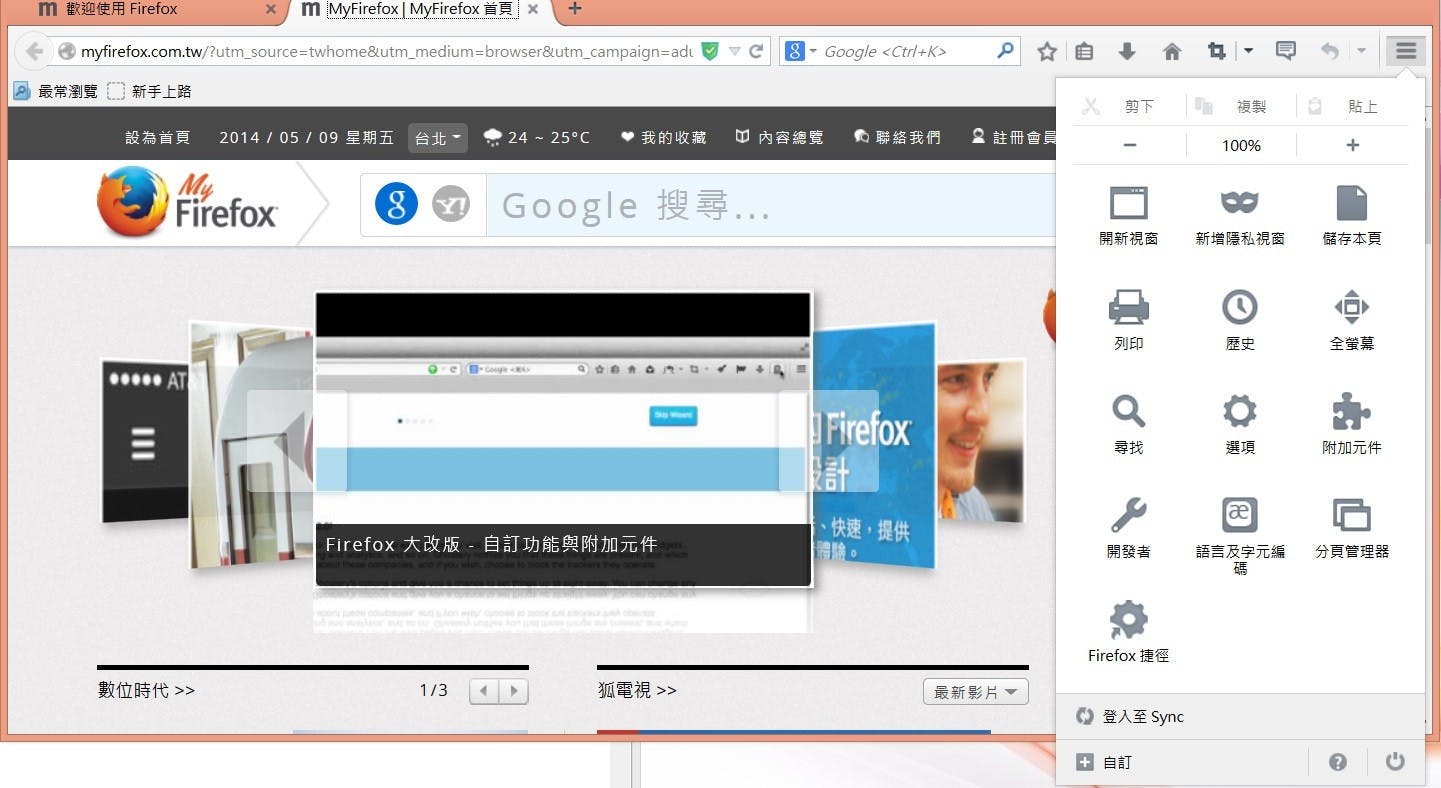Screen dimensions: 1441x788
Task: Open History (歷史) panel
Action: click(x=1240, y=320)
